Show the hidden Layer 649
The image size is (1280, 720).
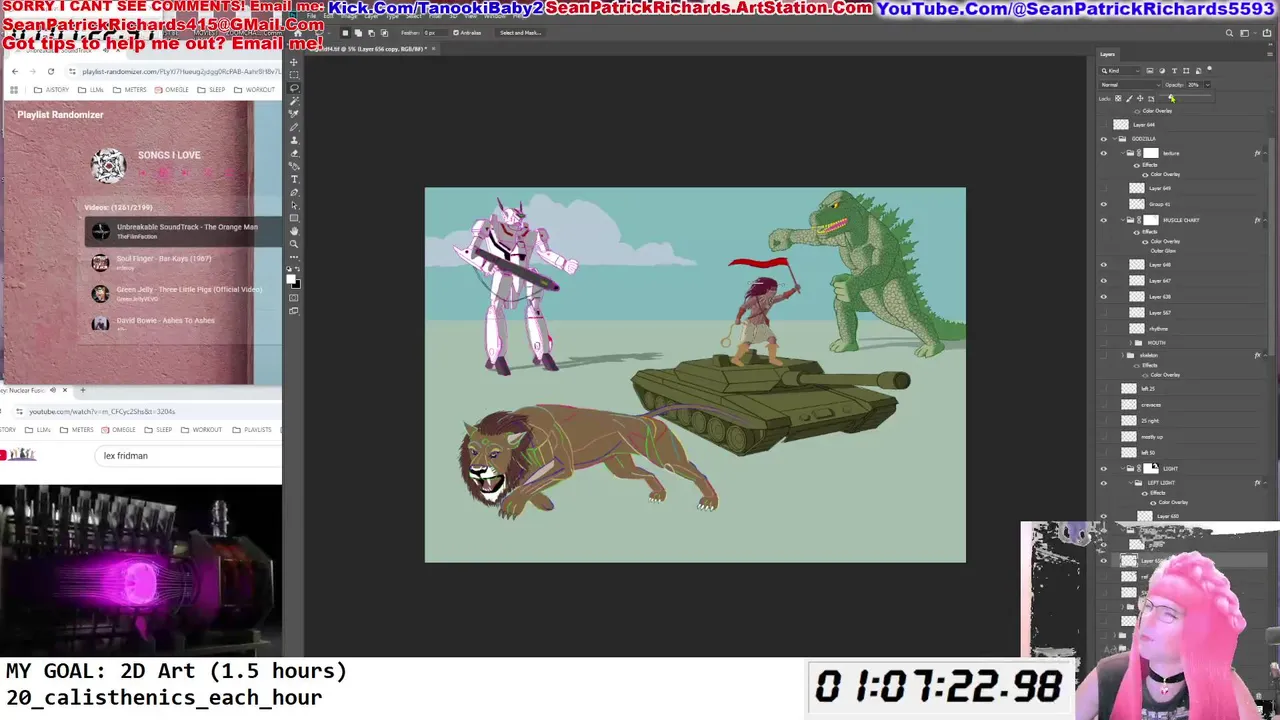coord(1104,188)
